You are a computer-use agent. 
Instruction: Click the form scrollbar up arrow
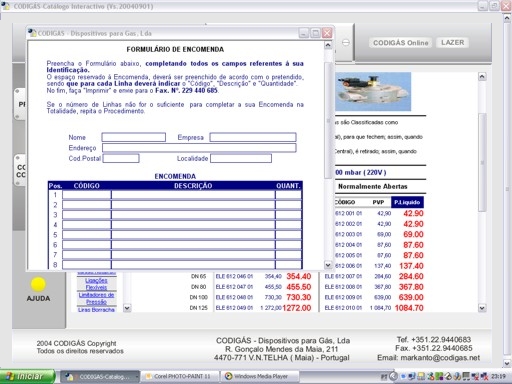328,45
